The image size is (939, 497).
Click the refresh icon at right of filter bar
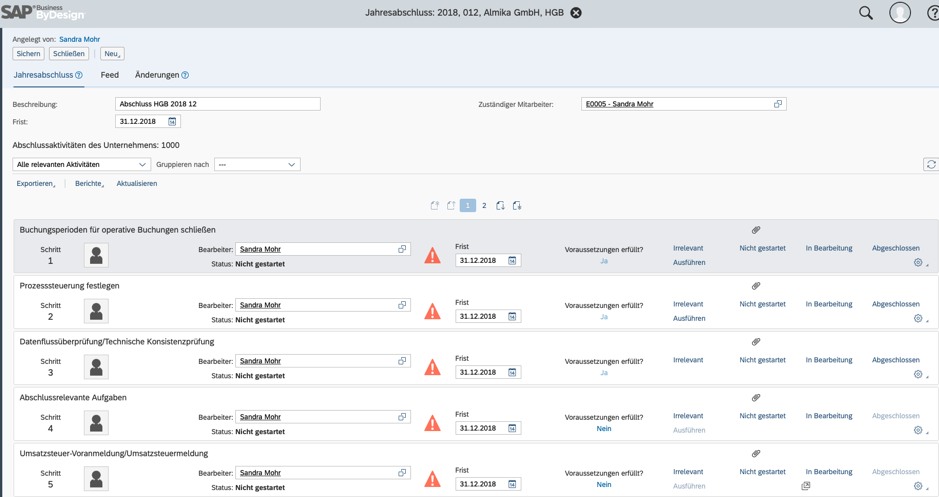click(931, 164)
